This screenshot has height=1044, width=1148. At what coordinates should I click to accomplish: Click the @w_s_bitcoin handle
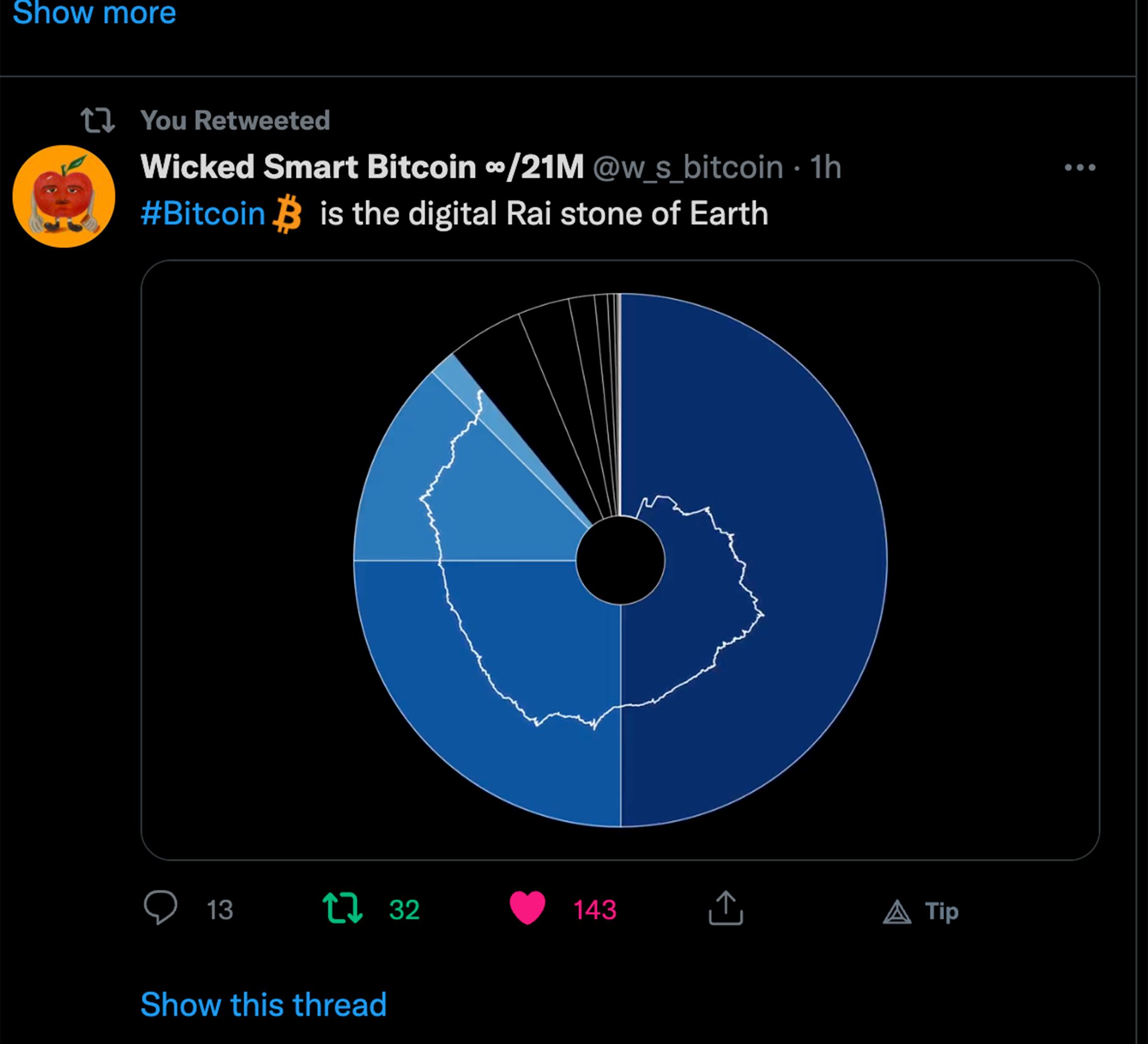(688, 168)
